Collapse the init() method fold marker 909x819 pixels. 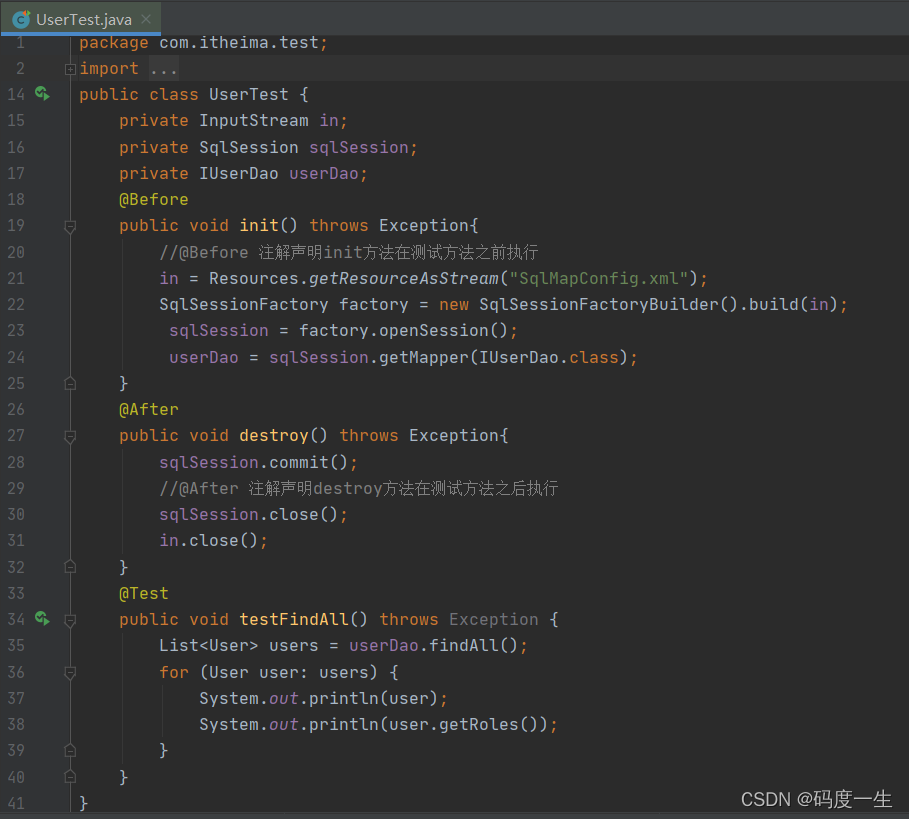tap(70, 227)
